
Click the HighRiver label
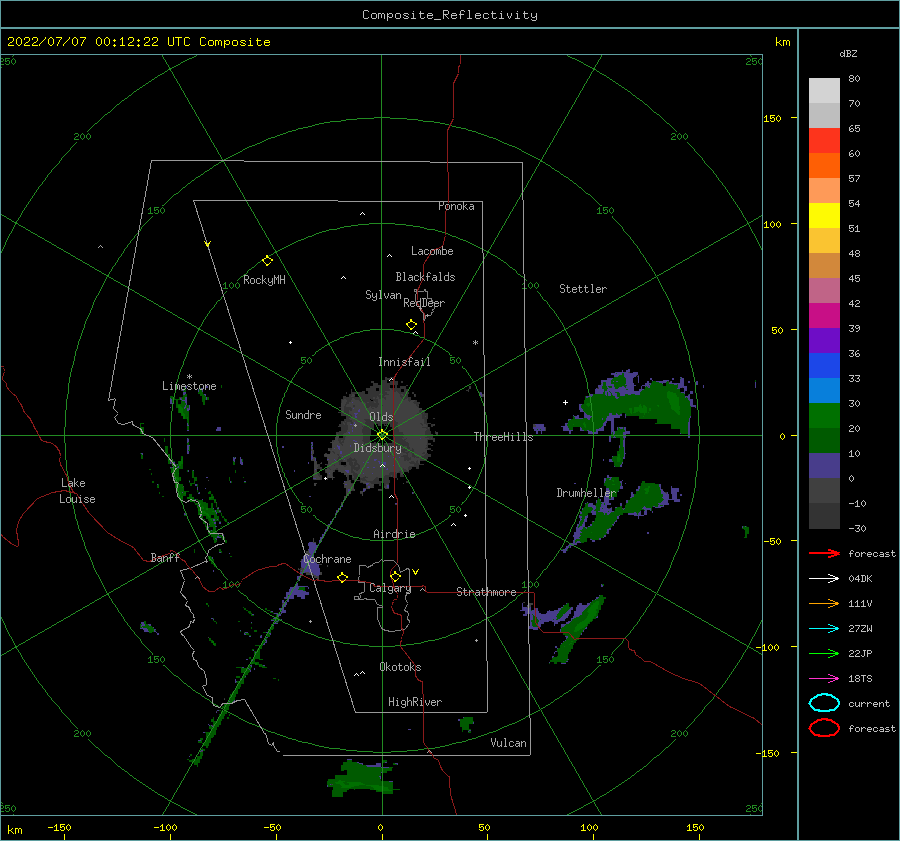[415, 702]
